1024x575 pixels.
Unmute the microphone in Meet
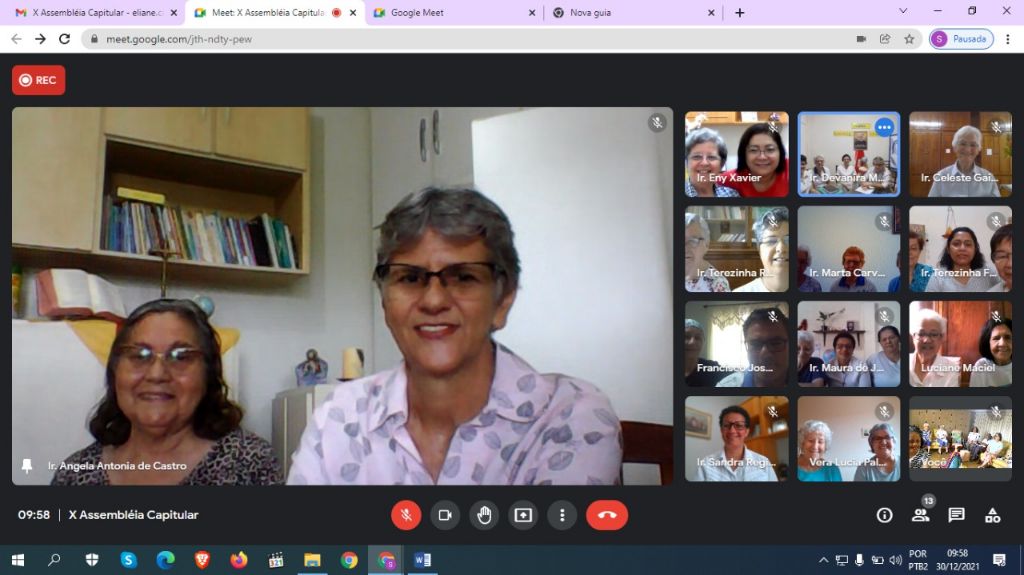click(x=406, y=515)
